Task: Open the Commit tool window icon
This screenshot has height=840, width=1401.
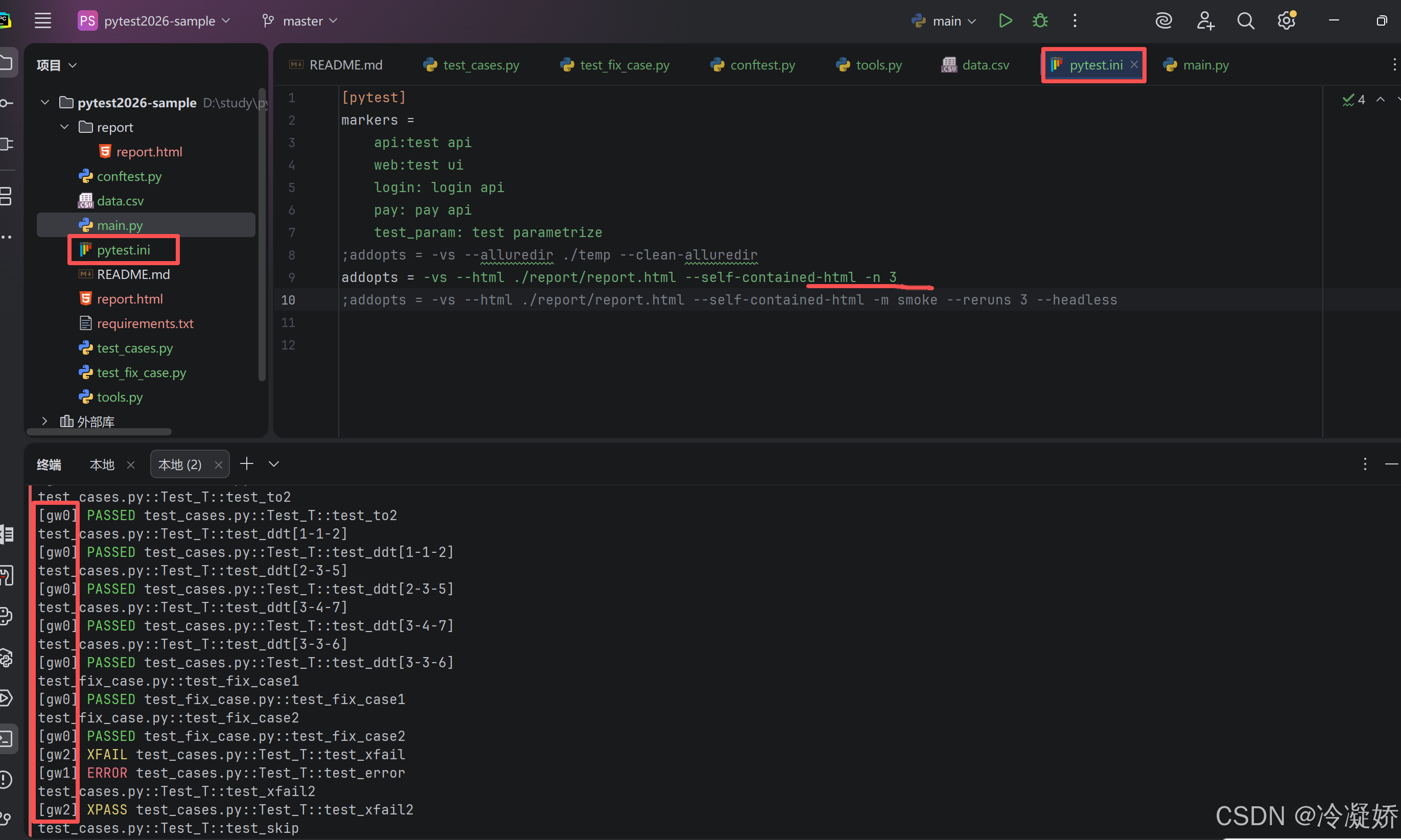Action: click(x=7, y=103)
